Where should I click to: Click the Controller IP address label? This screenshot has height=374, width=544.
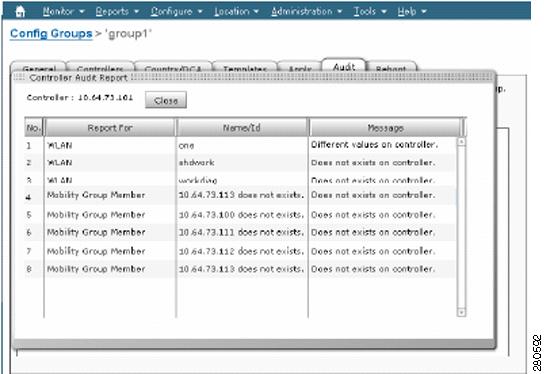point(80,97)
